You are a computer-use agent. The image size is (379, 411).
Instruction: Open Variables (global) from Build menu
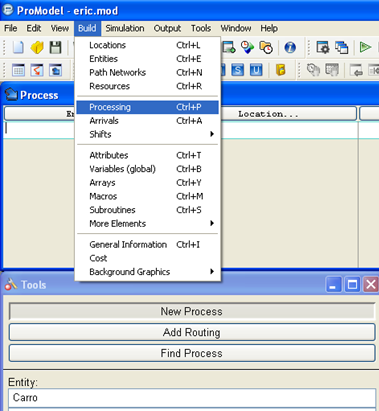coord(147,169)
